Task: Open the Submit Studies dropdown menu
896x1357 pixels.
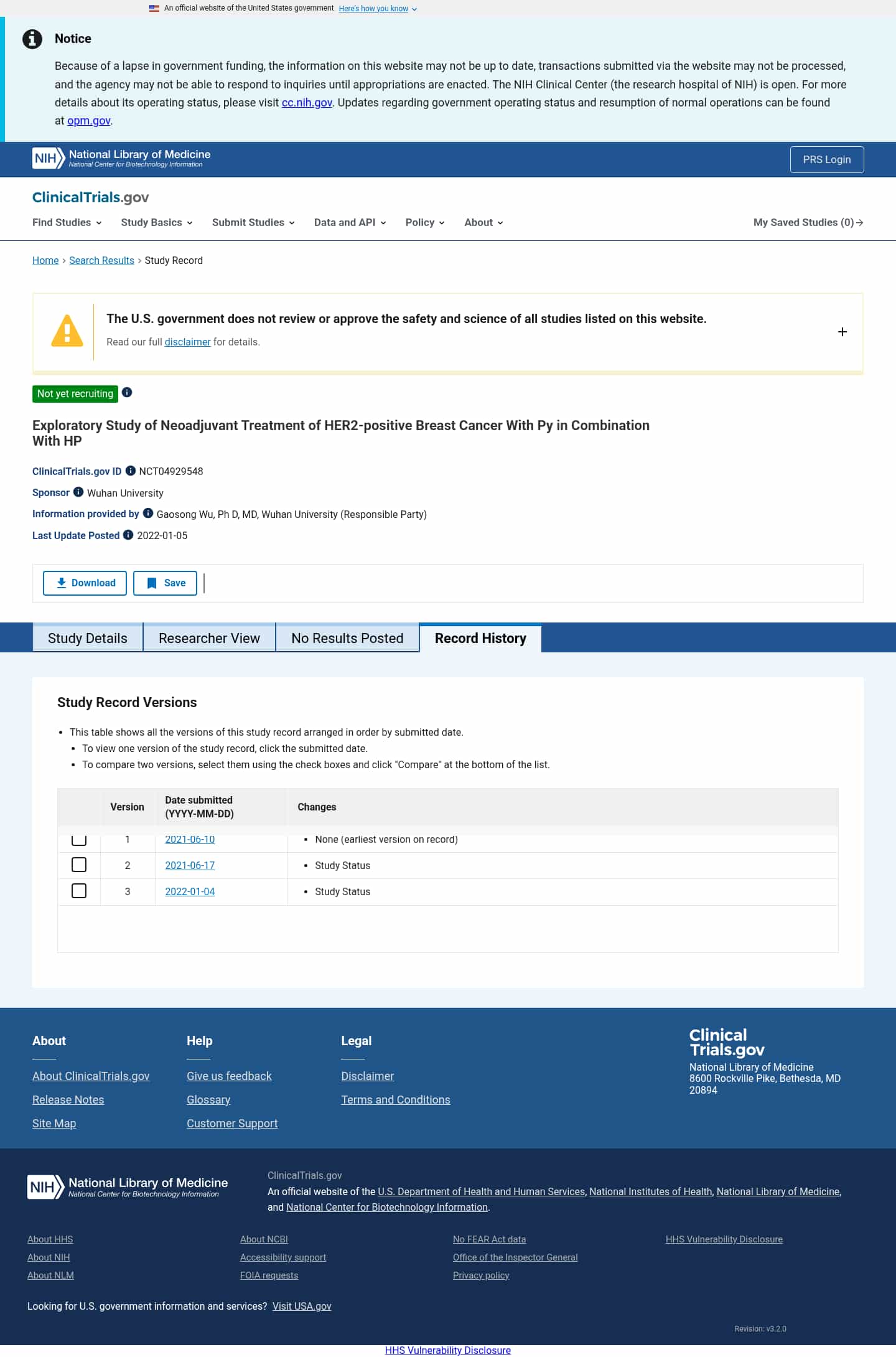Action: click(x=253, y=222)
